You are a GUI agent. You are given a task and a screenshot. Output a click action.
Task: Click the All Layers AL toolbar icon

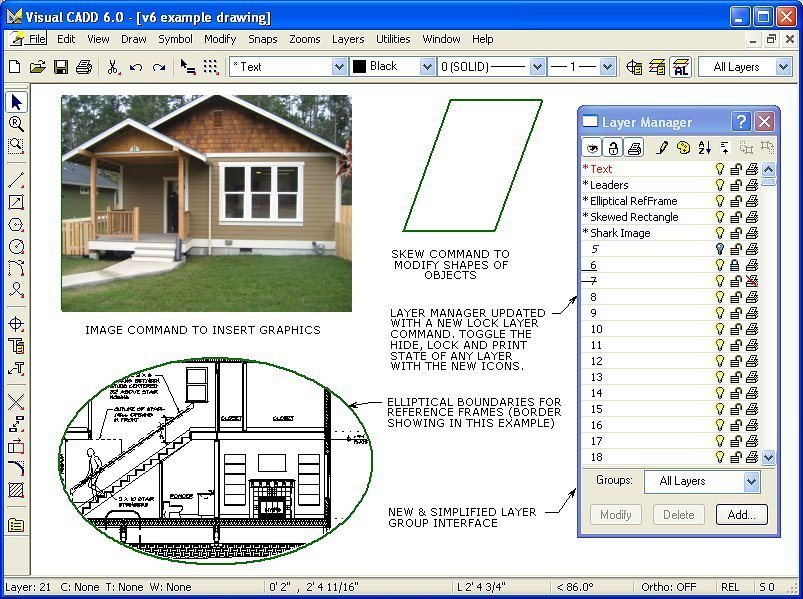click(x=681, y=67)
